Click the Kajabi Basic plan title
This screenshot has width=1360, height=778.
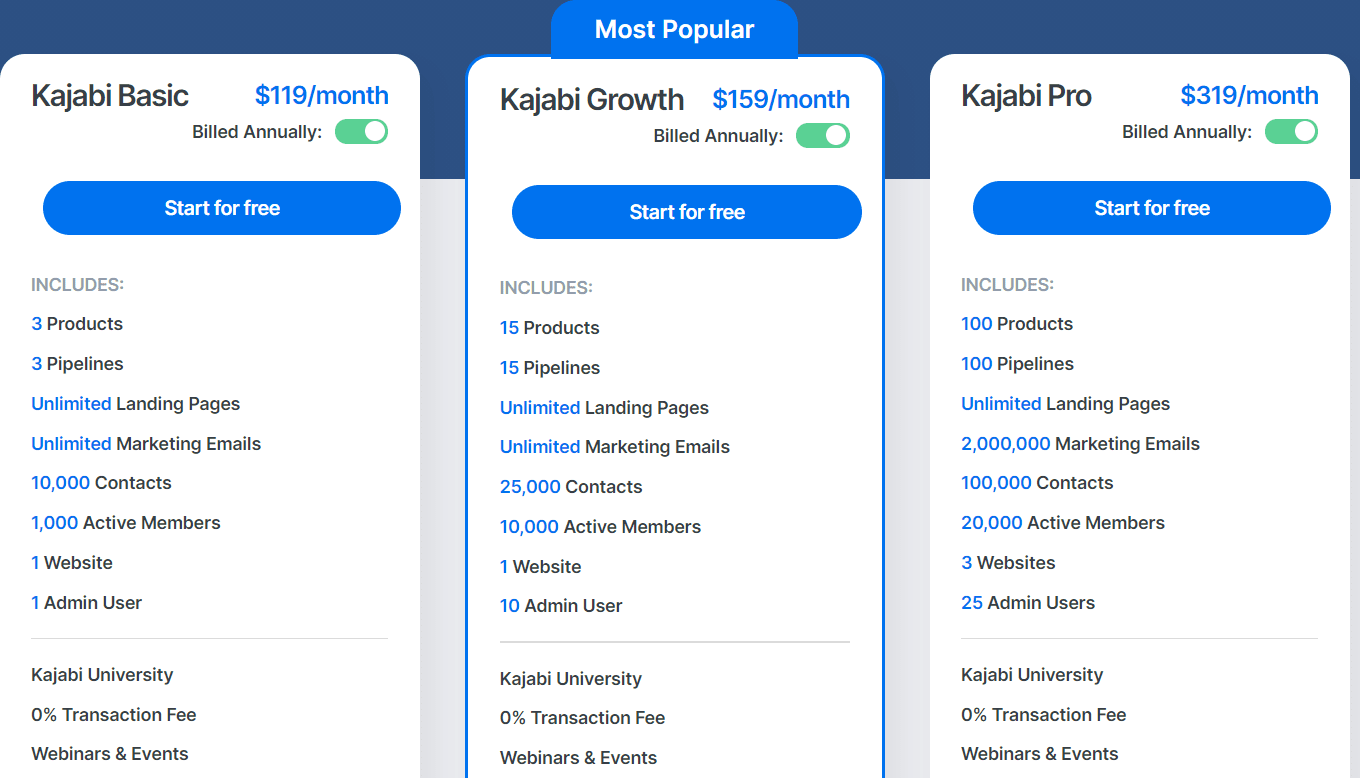(x=110, y=96)
